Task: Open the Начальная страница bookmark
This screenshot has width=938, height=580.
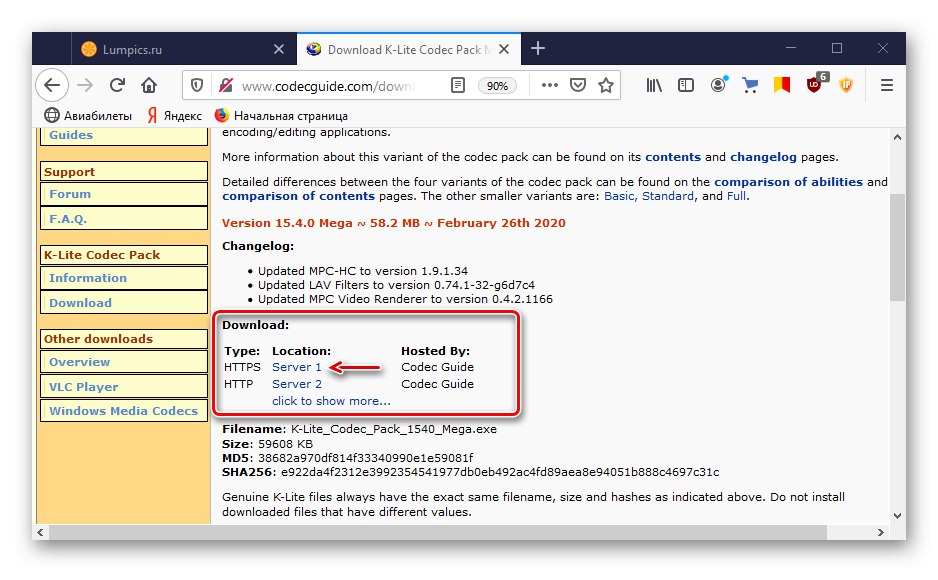Action: tap(281, 115)
